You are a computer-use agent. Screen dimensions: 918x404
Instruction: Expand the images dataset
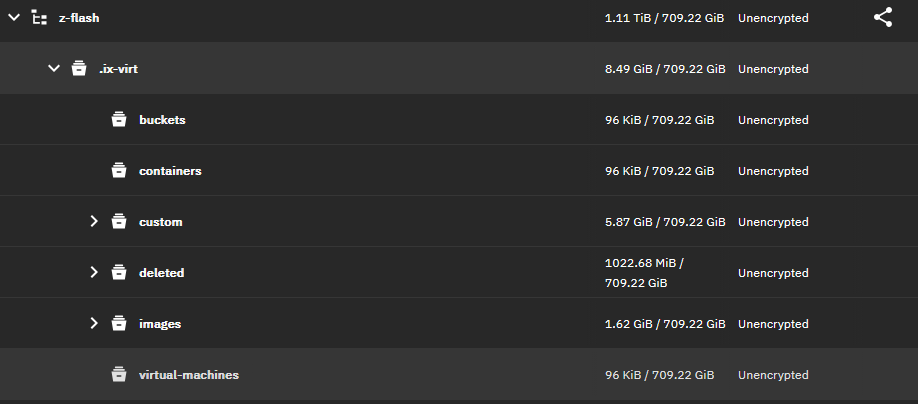tap(94, 323)
